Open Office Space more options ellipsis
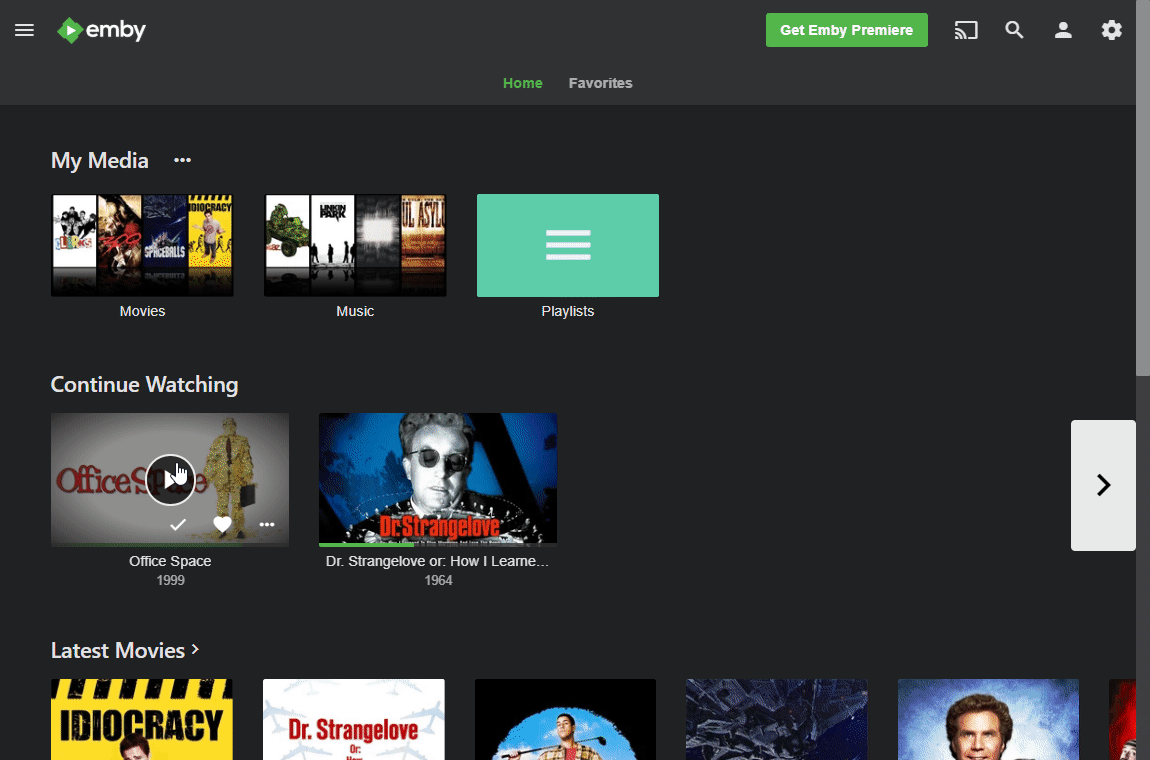1150x760 pixels. pos(267,525)
